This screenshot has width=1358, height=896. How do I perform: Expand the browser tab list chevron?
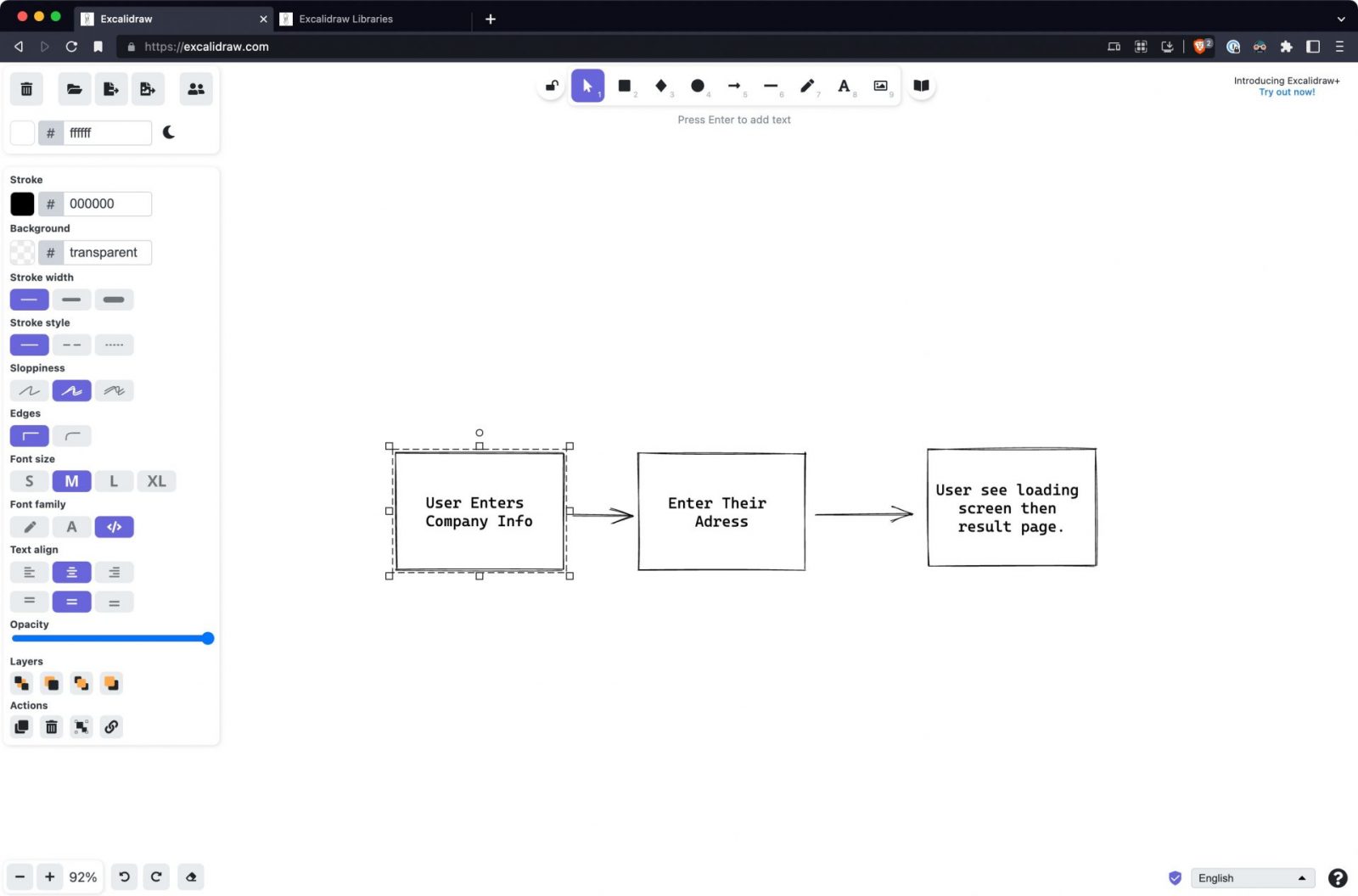pyautogui.click(x=1341, y=19)
